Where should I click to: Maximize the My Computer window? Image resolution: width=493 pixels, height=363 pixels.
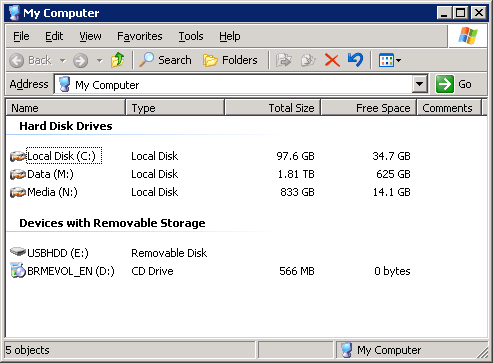pos(460,13)
